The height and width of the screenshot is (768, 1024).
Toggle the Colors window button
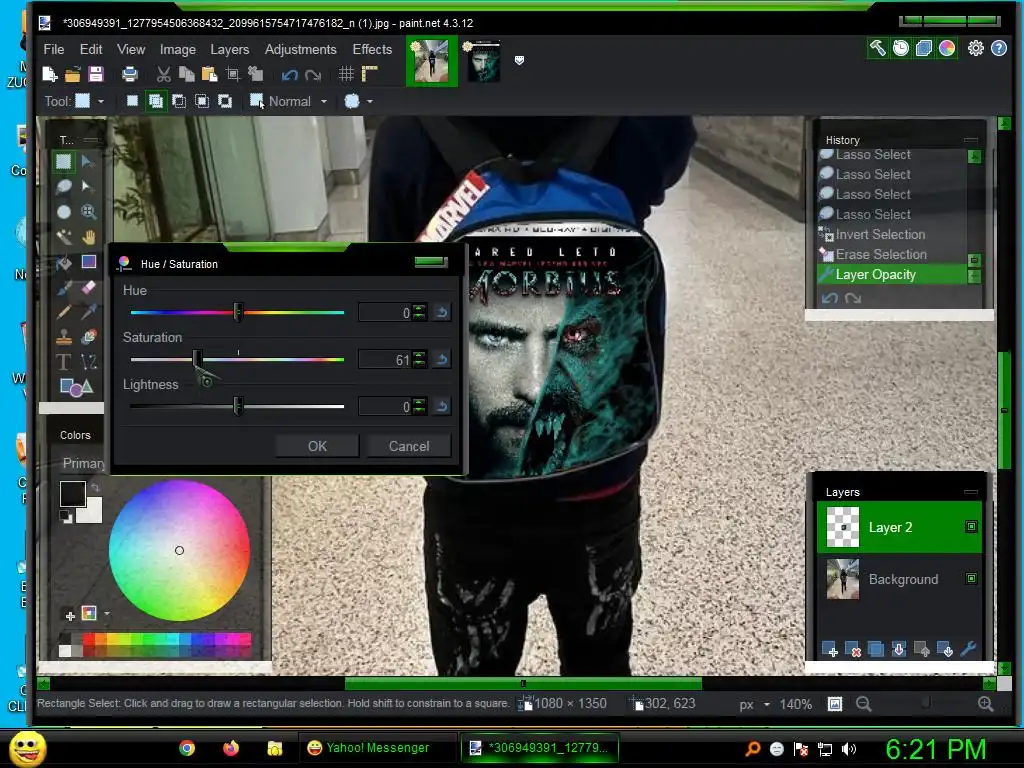[x=947, y=48]
